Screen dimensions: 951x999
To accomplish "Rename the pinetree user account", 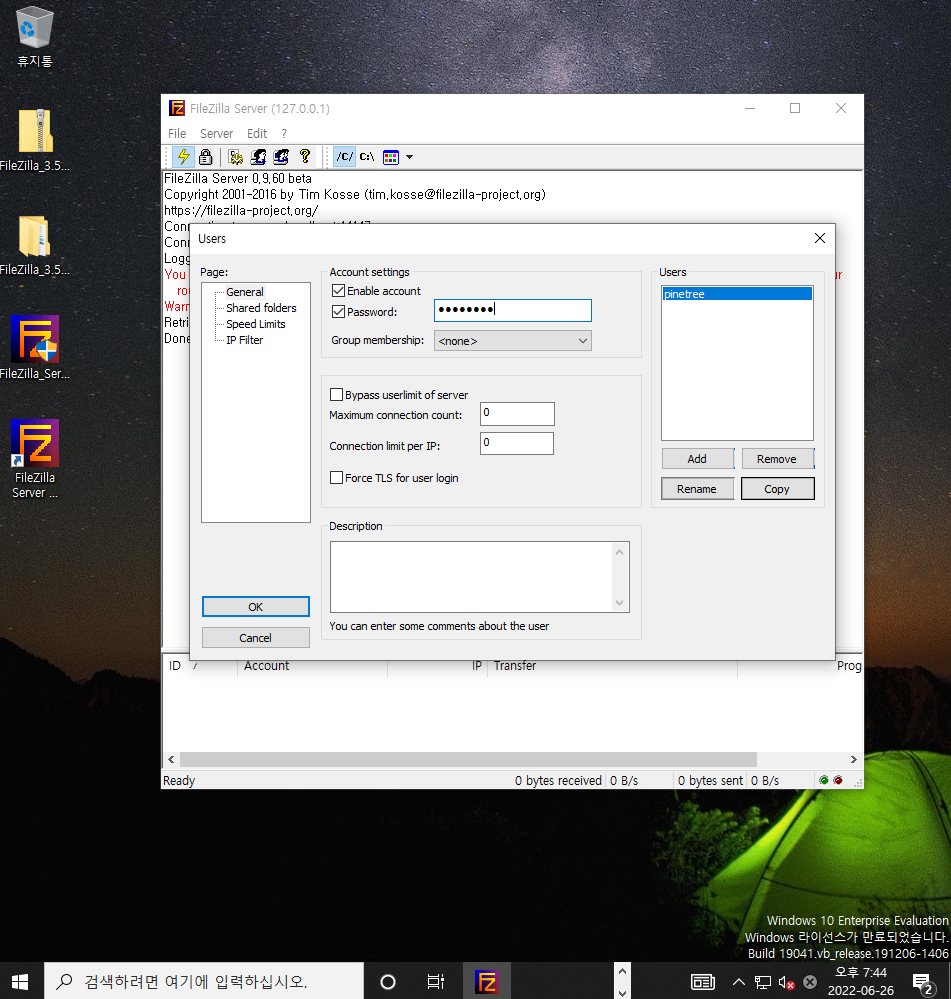I will tap(697, 488).
